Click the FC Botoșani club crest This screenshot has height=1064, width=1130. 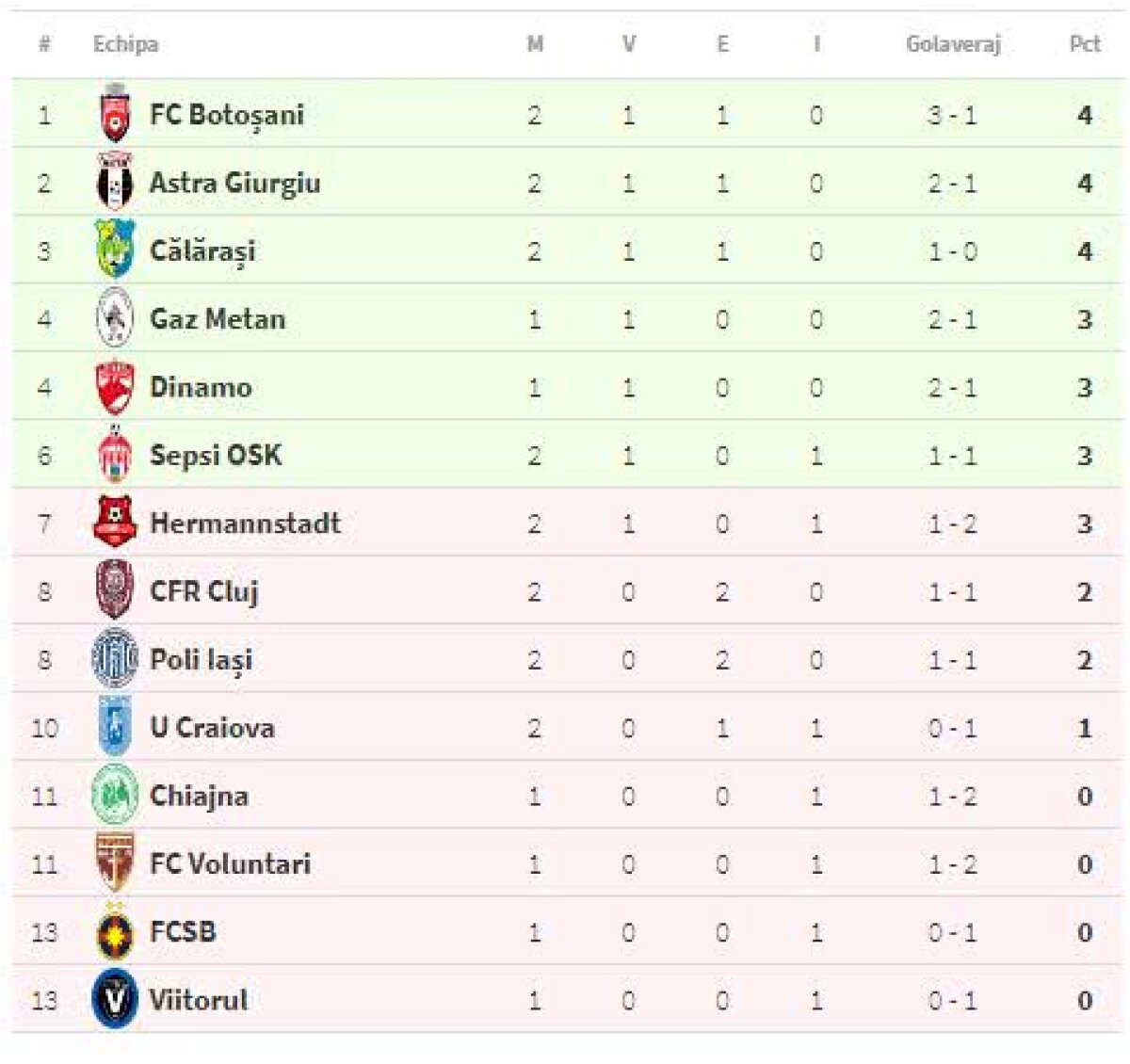(x=115, y=114)
